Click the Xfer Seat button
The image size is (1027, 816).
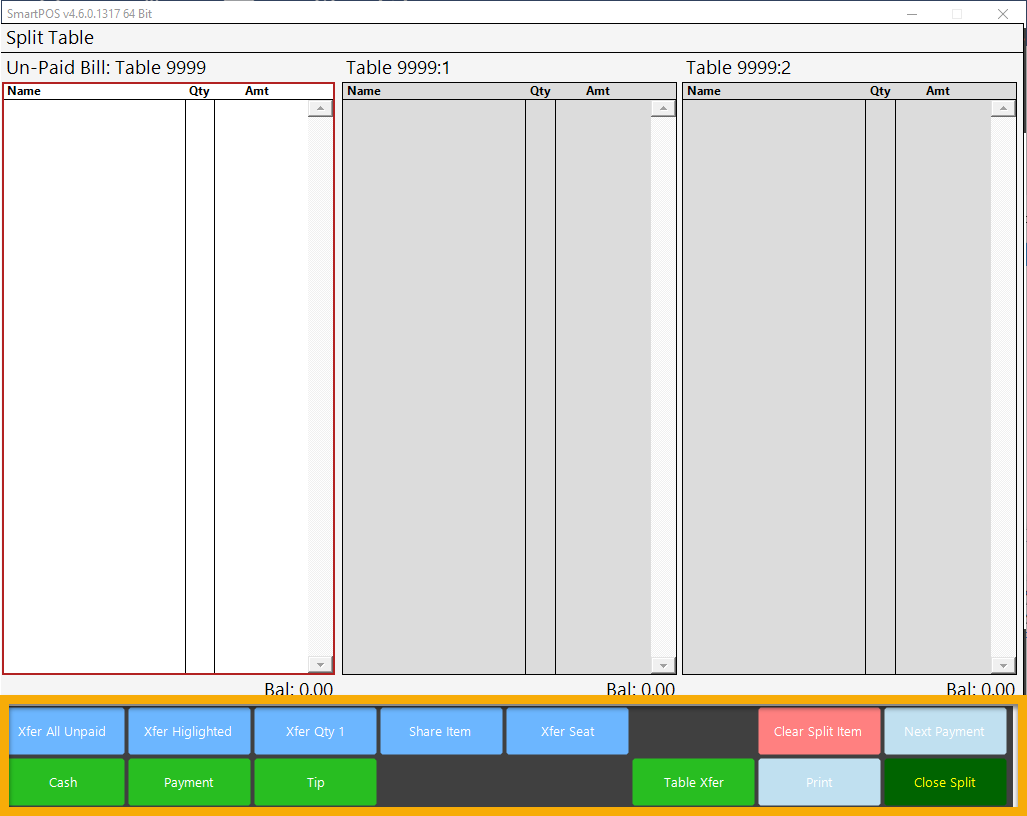[567, 731]
